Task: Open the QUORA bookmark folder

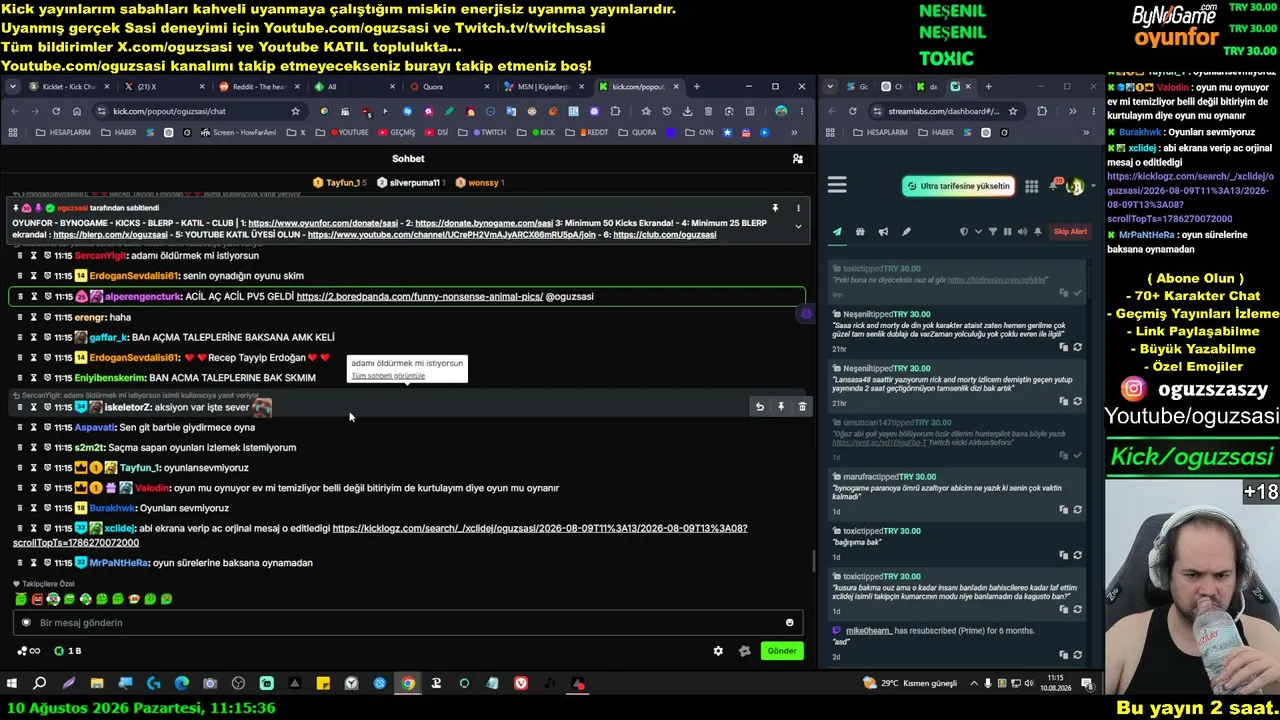Action: point(637,132)
